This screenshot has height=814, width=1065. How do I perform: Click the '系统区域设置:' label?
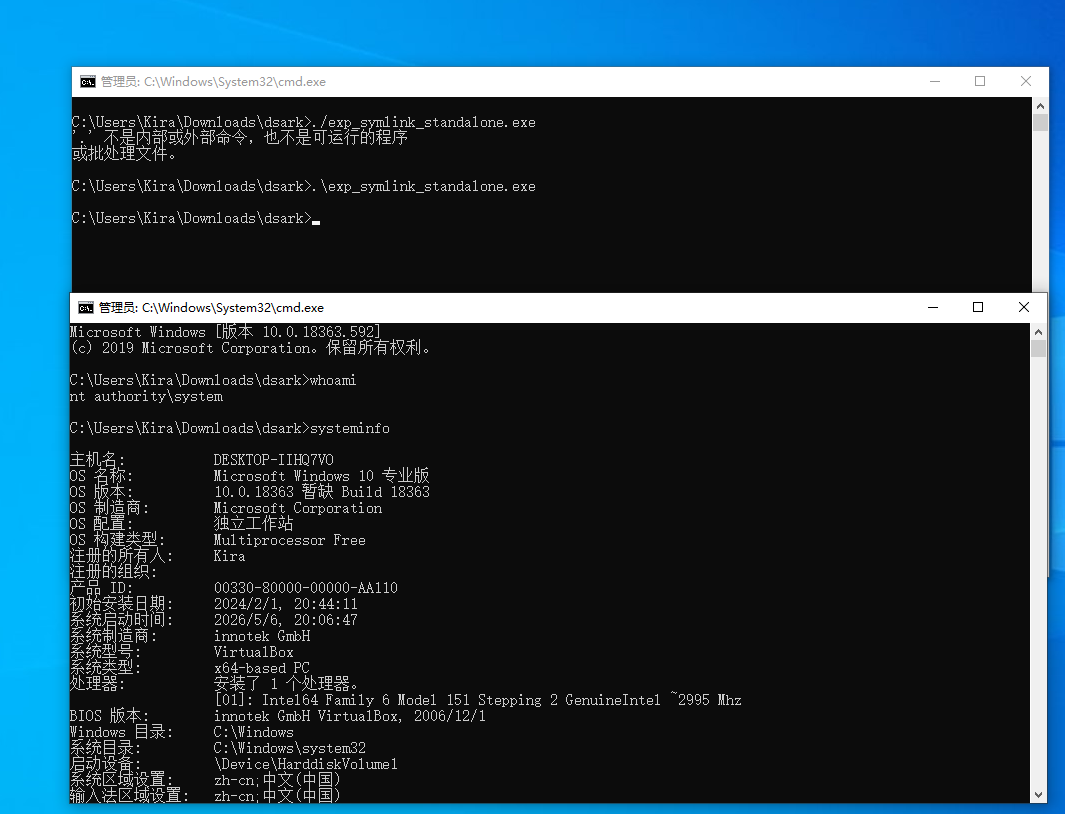tap(122, 780)
